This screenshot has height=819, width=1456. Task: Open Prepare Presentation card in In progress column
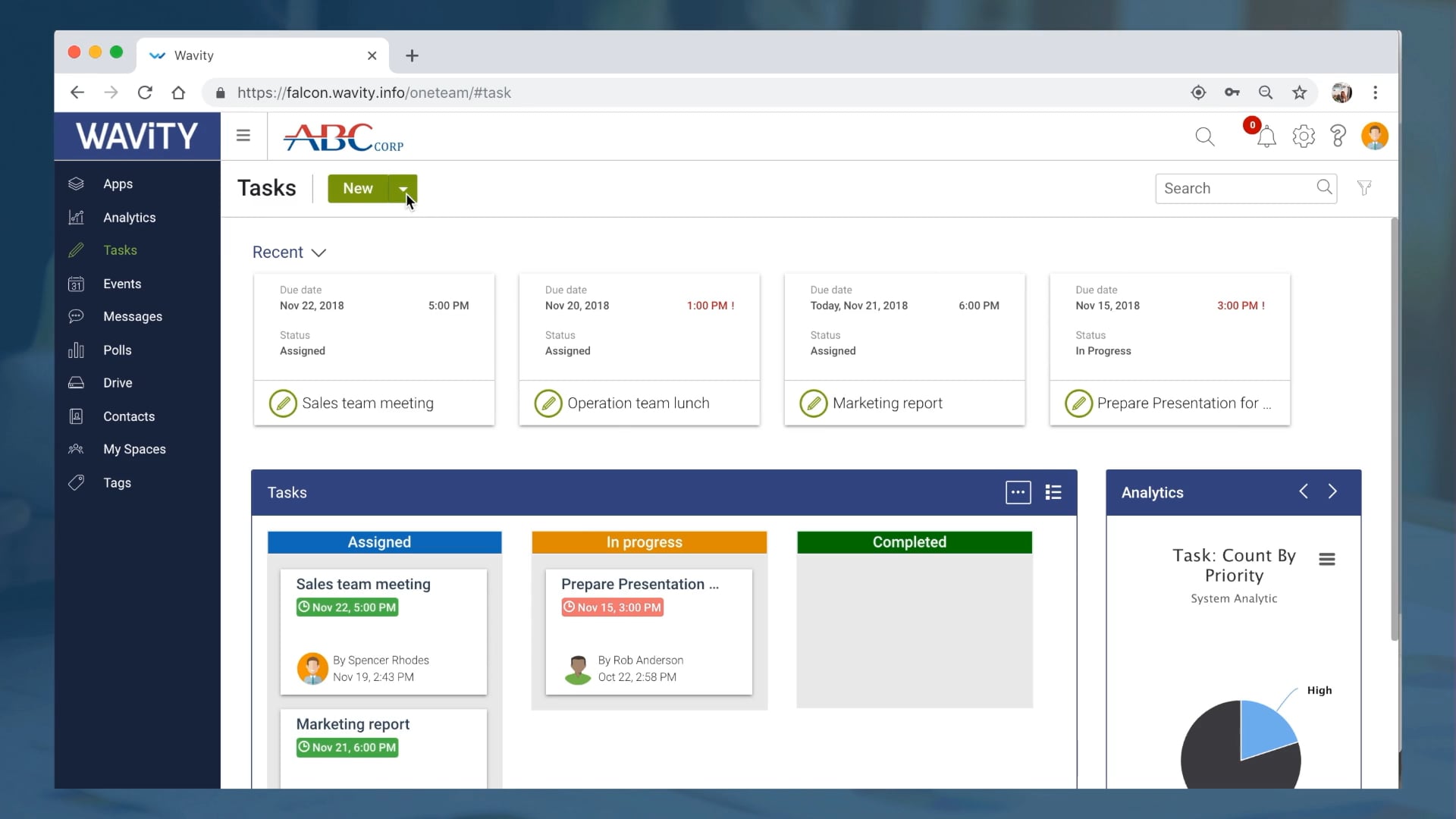(649, 632)
